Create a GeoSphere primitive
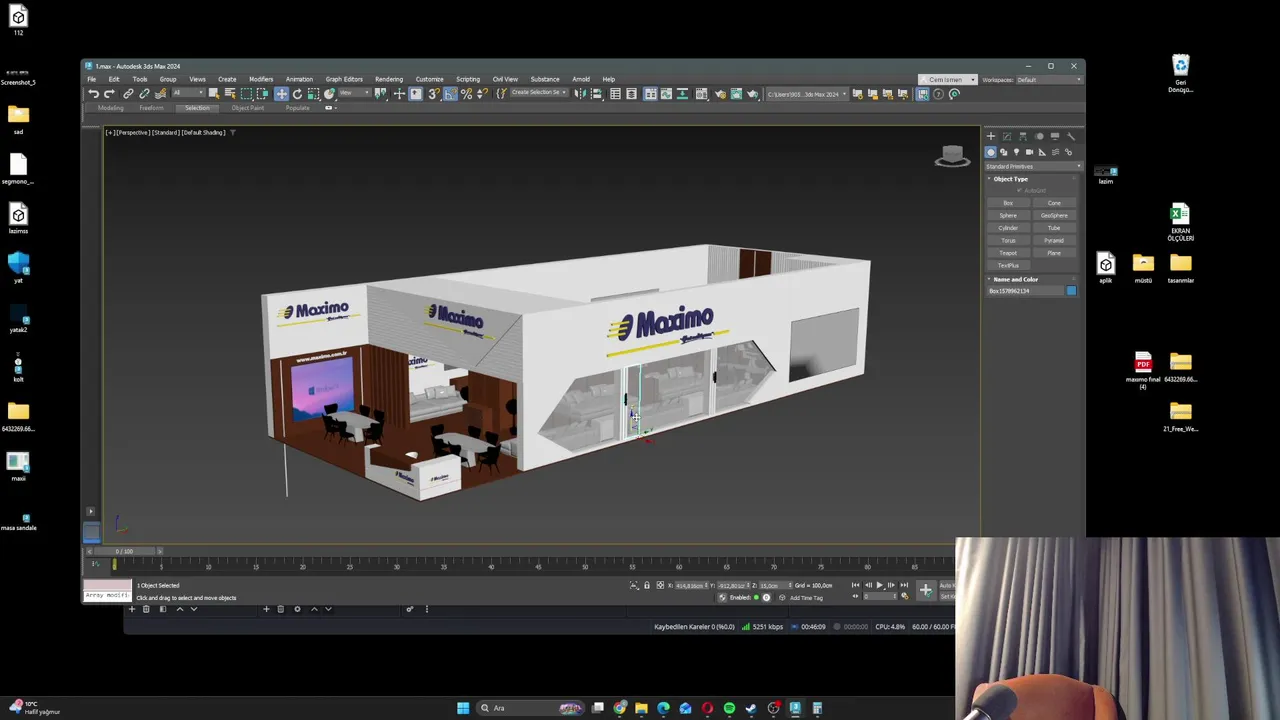The image size is (1280, 720). pyautogui.click(x=1054, y=215)
